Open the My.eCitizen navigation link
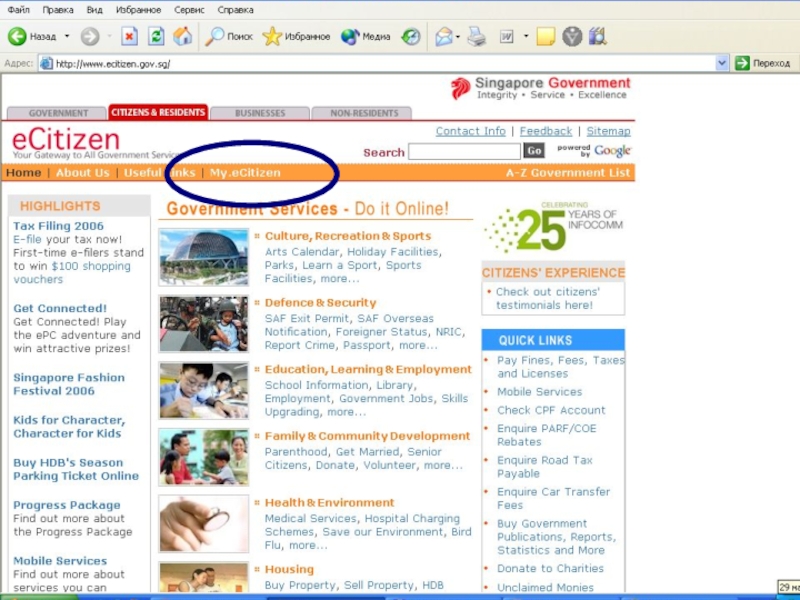This screenshot has width=800, height=600. tap(245, 172)
